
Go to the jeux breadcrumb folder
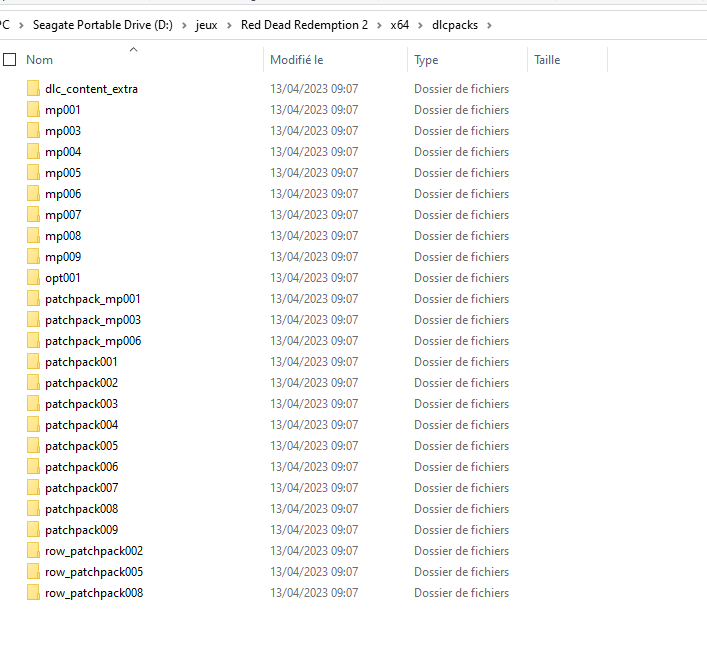[x=207, y=25]
